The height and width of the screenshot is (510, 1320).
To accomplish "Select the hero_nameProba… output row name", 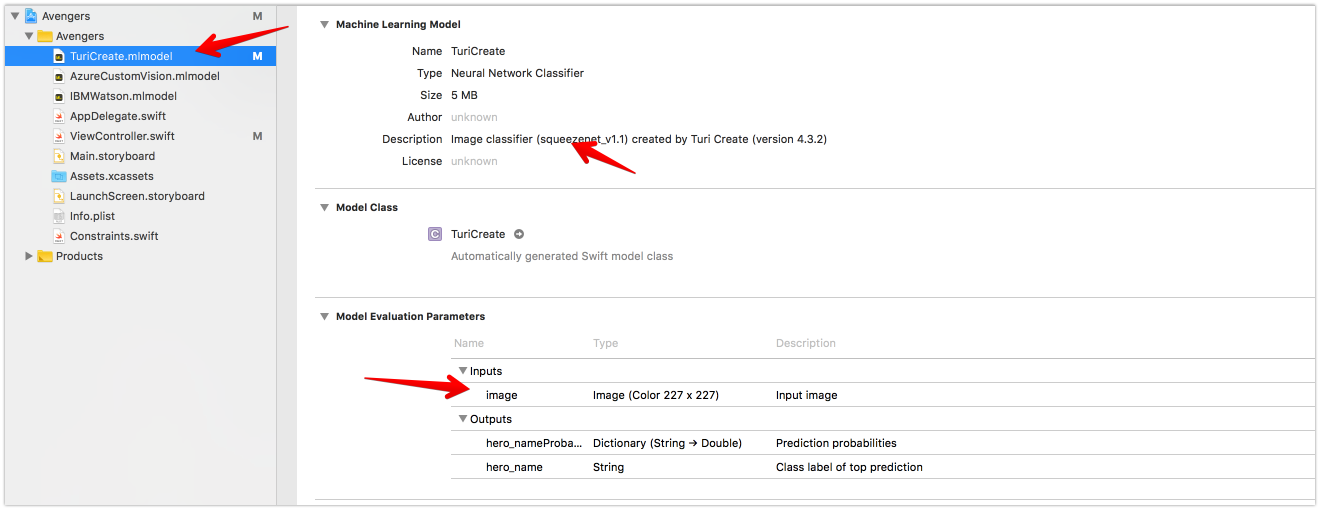I will (534, 443).
